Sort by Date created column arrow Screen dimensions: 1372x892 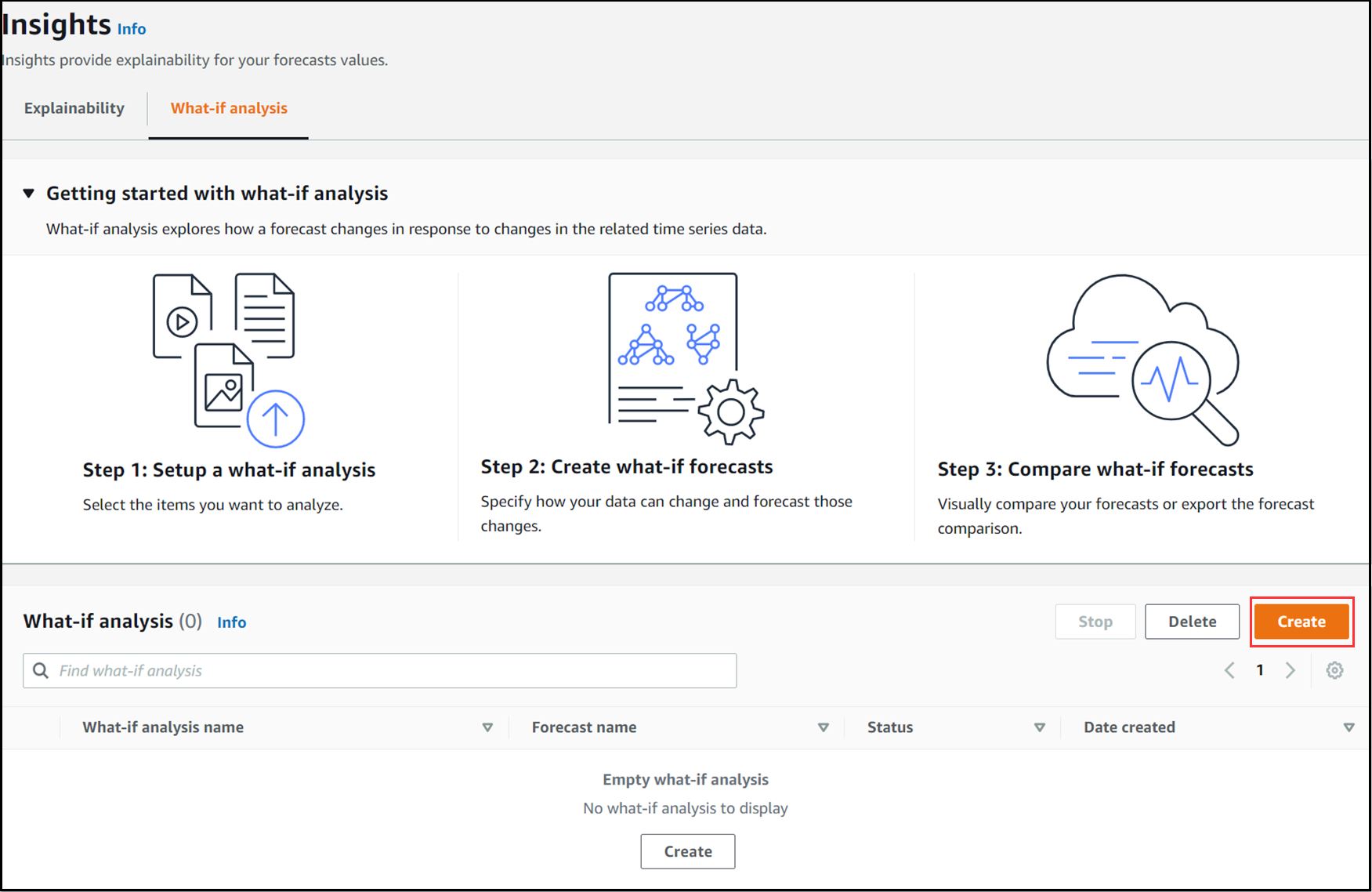[1348, 727]
